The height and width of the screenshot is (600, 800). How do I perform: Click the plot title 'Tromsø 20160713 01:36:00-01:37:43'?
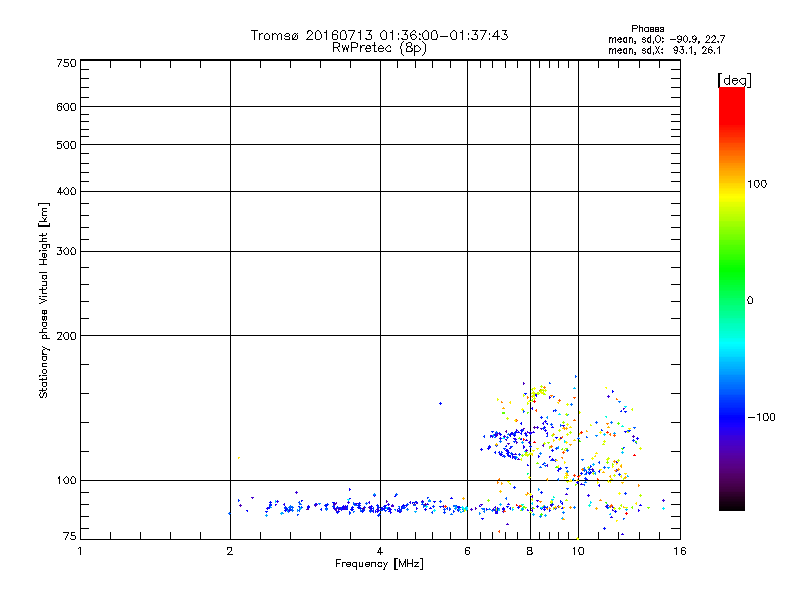coord(380,35)
